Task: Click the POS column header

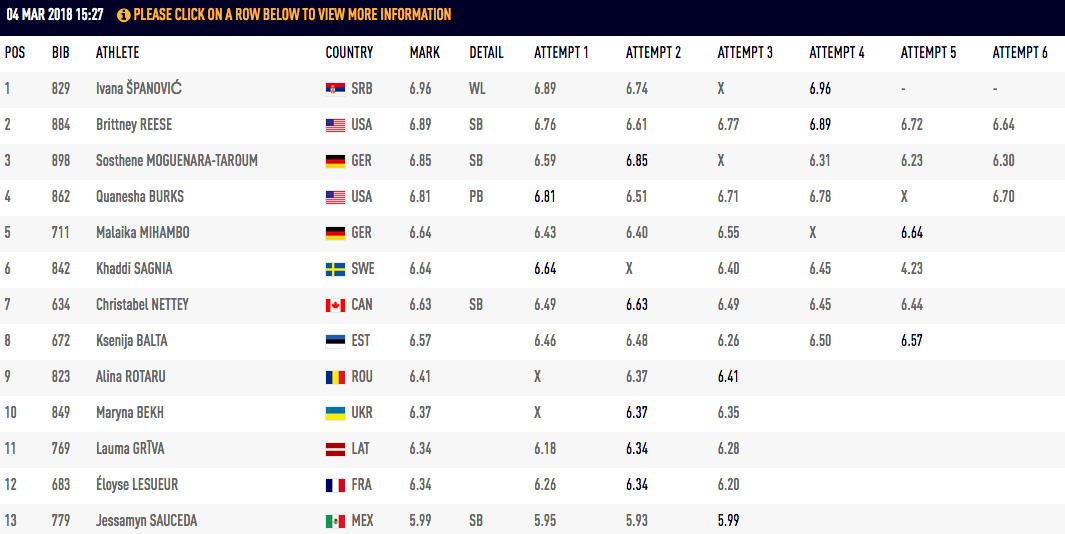Action: tap(15, 53)
